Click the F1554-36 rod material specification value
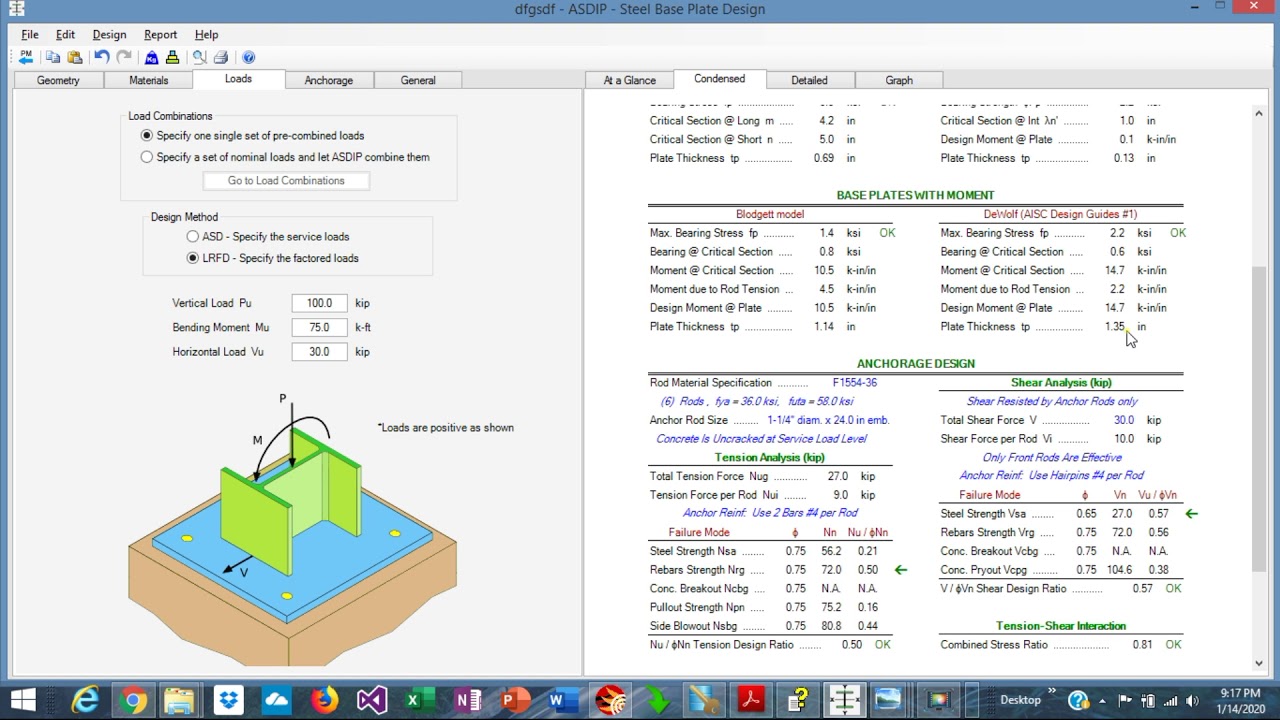This screenshot has height=720, width=1280. point(854,383)
